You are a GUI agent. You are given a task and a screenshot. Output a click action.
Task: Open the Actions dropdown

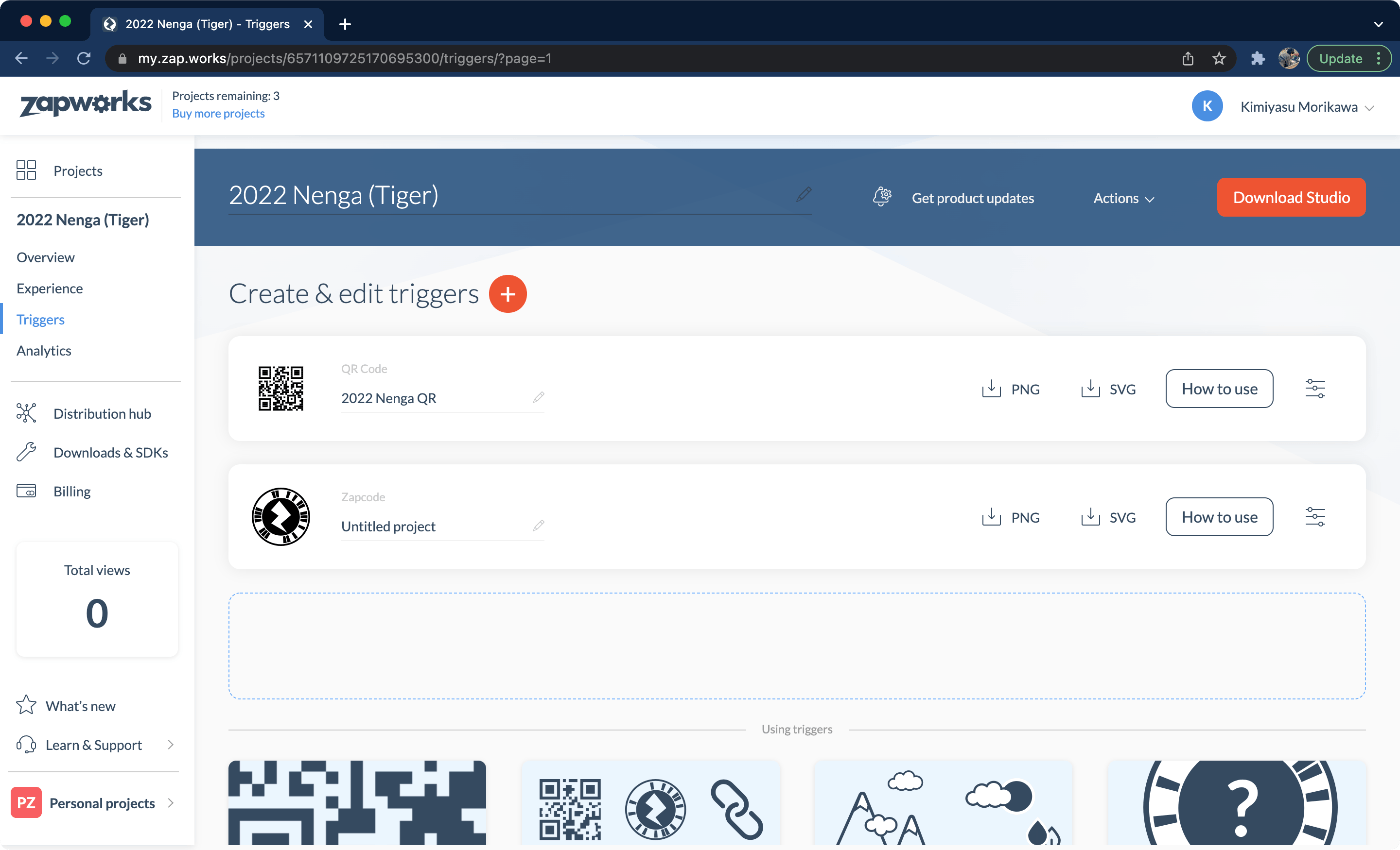pos(1124,198)
